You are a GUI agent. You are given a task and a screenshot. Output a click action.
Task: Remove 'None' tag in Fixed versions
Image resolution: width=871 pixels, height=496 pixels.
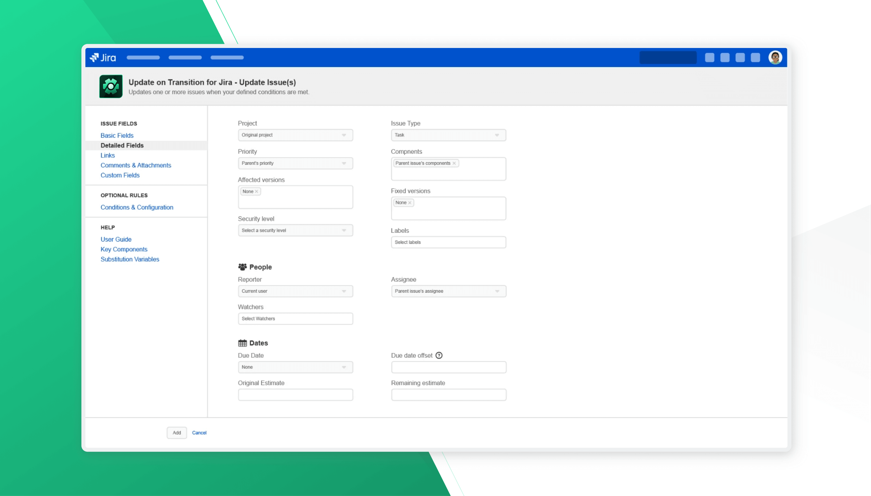410,203
